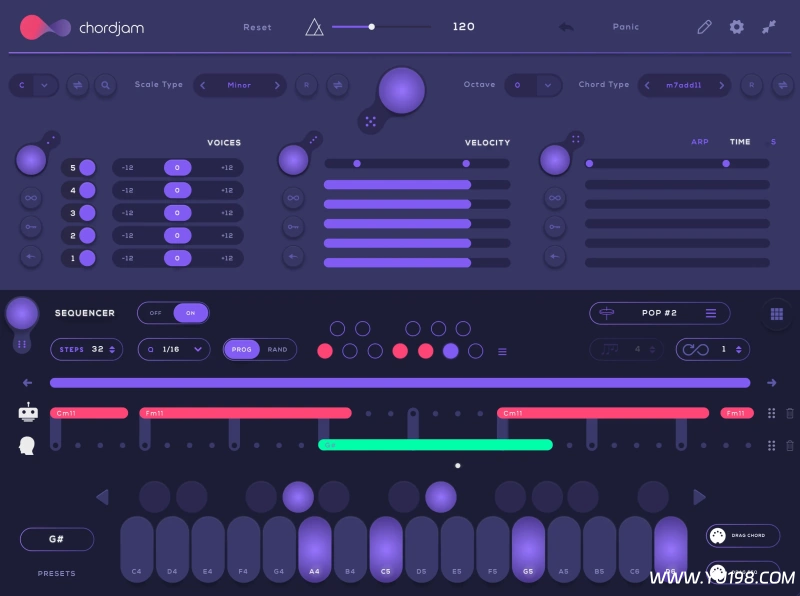
Task: Click the undo arrow next to Panic
Action: click(565, 27)
